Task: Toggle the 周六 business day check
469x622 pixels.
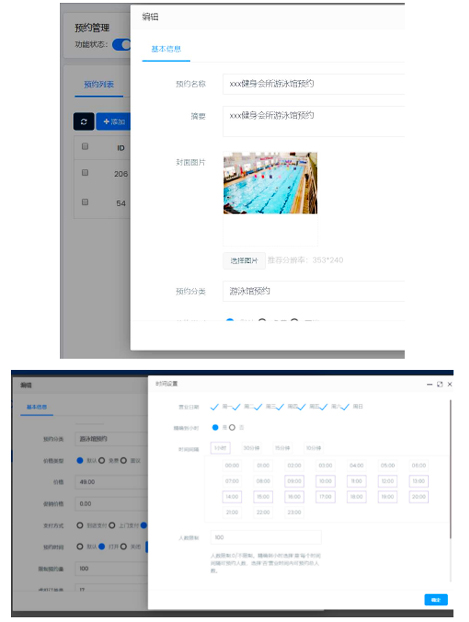Action: point(323,407)
